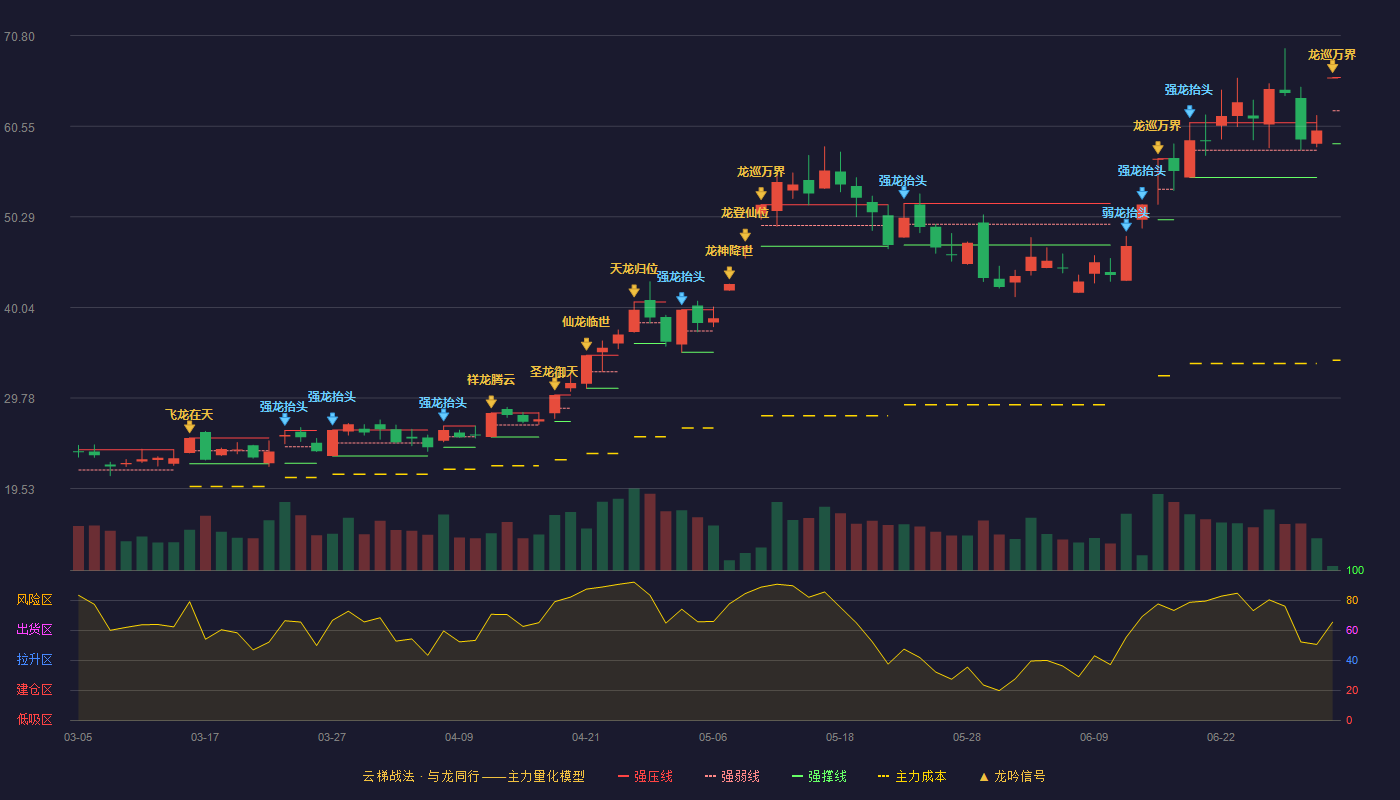
Task: Click the 建仓区 zone label
Action: point(35,690)
